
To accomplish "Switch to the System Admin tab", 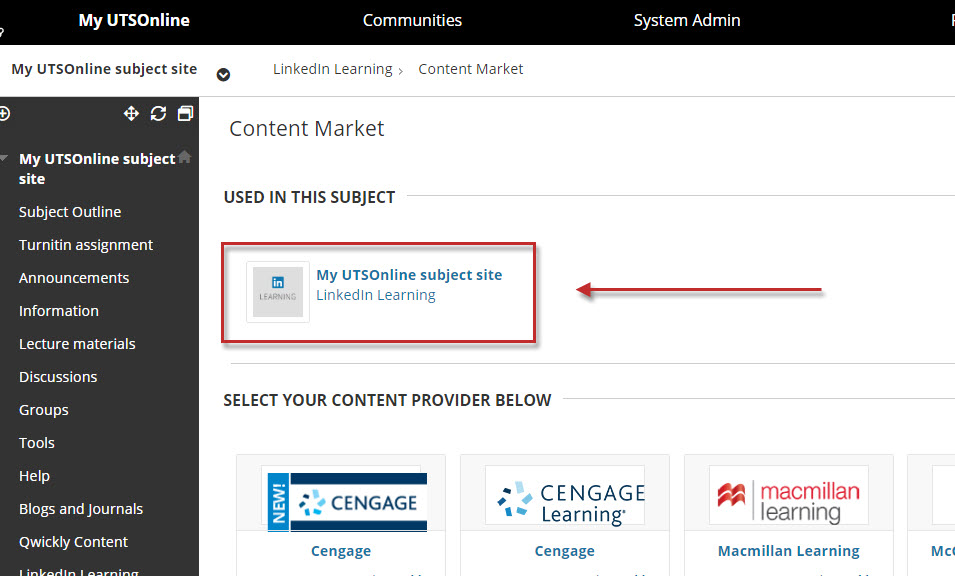I will [687, 20].
